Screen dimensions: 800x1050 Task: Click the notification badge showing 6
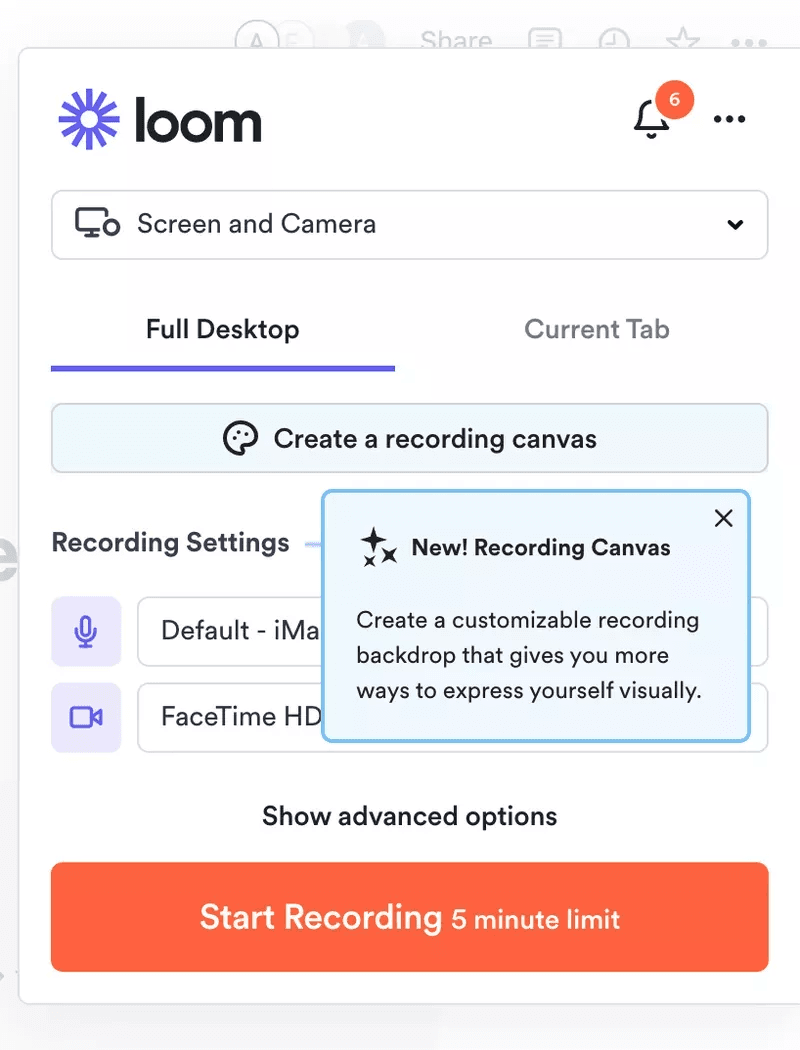(x=674, y=99)
